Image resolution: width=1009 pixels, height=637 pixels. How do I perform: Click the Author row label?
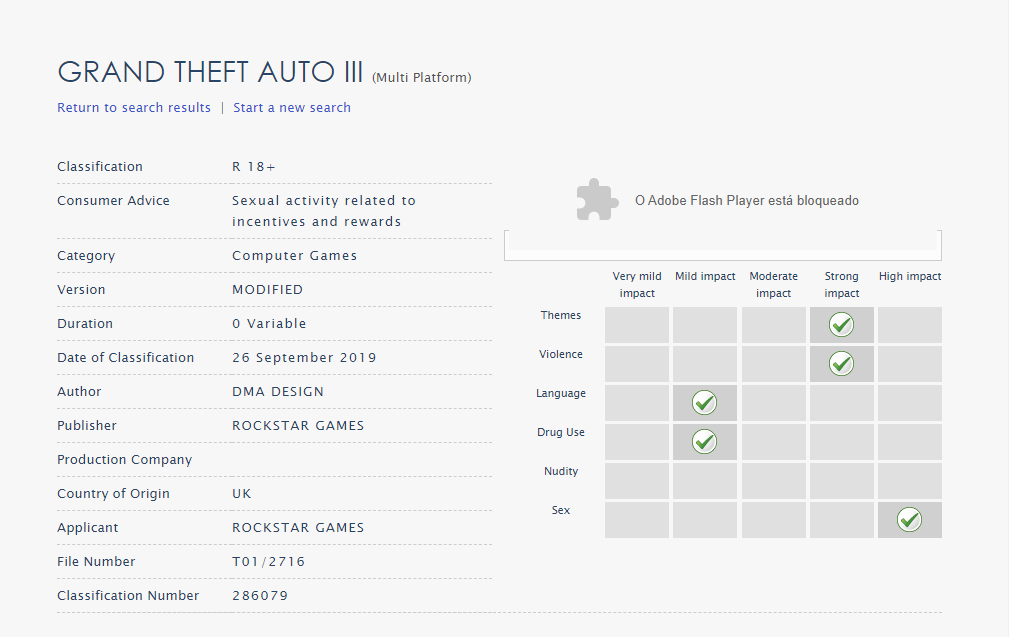(x=79, y=392)
